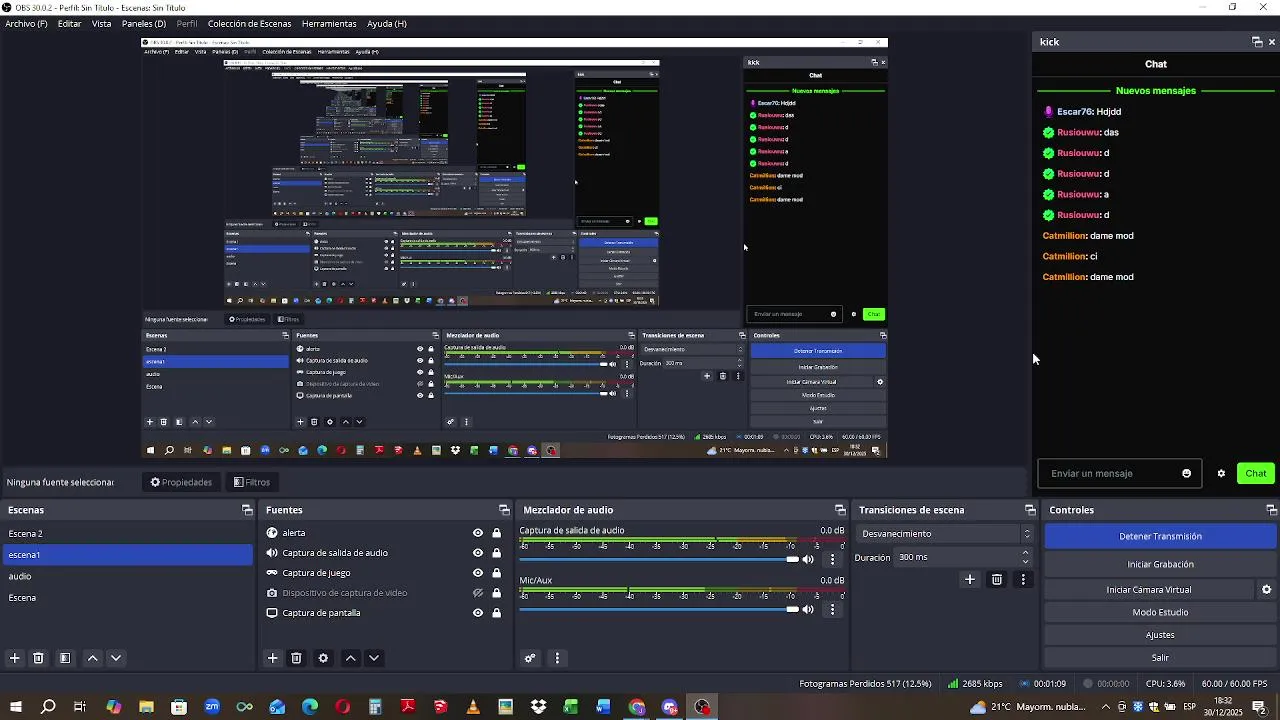
Task: Click Enviar un mensaje chat input
Action: point(1110,474)
